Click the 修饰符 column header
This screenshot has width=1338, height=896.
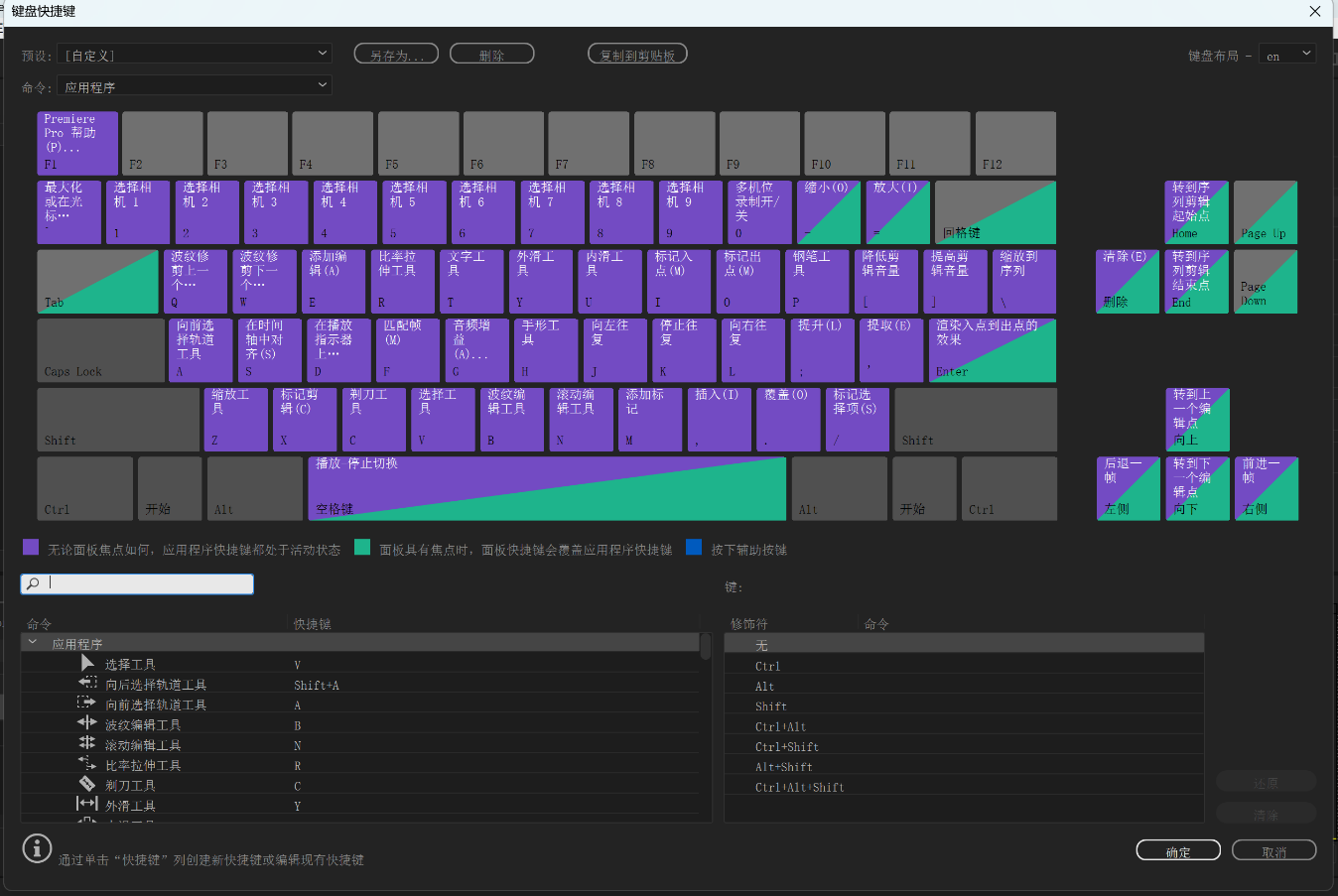pyautogui.click(x=749, y=624)
